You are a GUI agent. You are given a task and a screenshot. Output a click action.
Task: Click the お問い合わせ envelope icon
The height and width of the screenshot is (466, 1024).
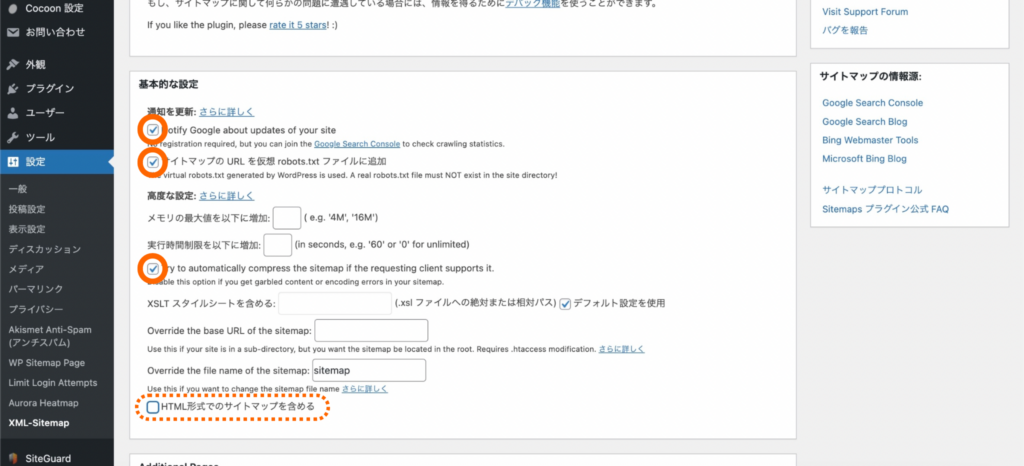[x=12, y=32]
